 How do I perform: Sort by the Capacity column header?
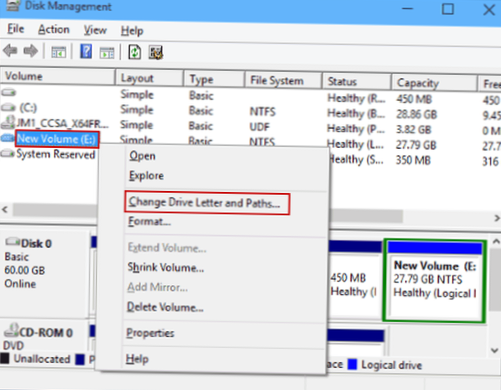click(434, 83)
